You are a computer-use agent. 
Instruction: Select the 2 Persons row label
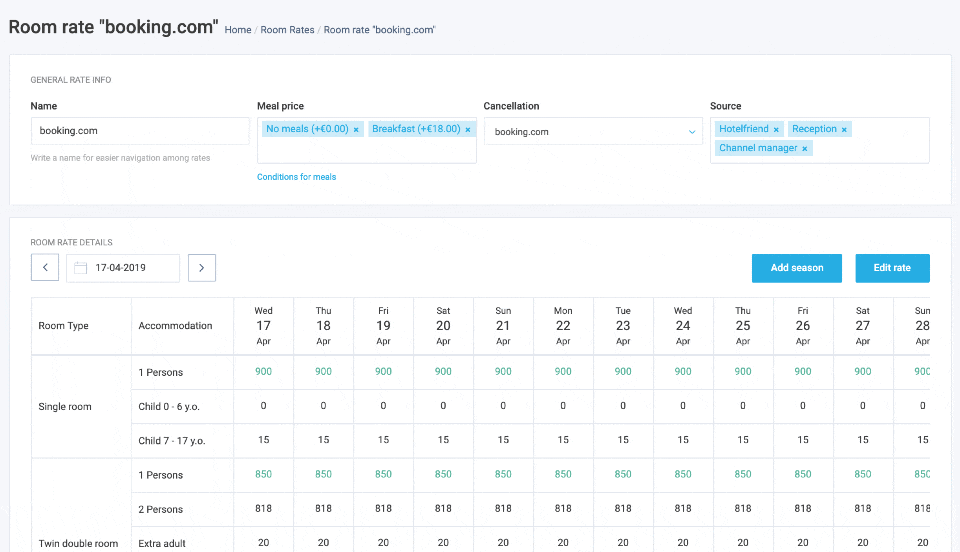tap(160, 510)
